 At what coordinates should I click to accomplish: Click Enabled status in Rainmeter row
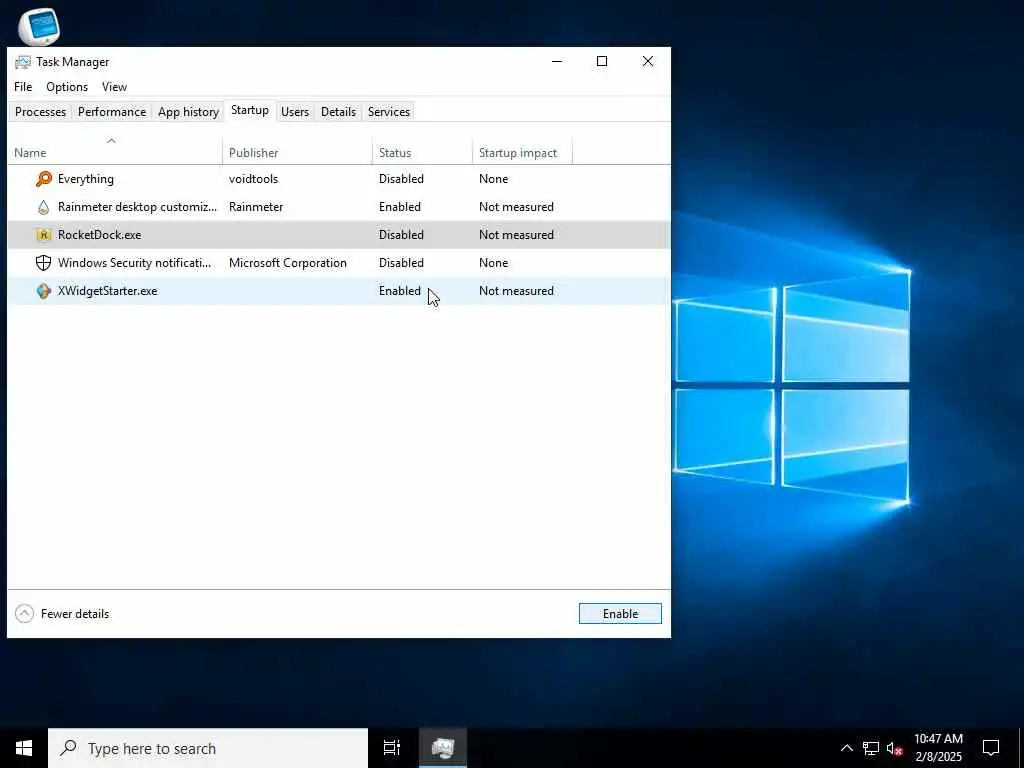[x=400, y=207]
